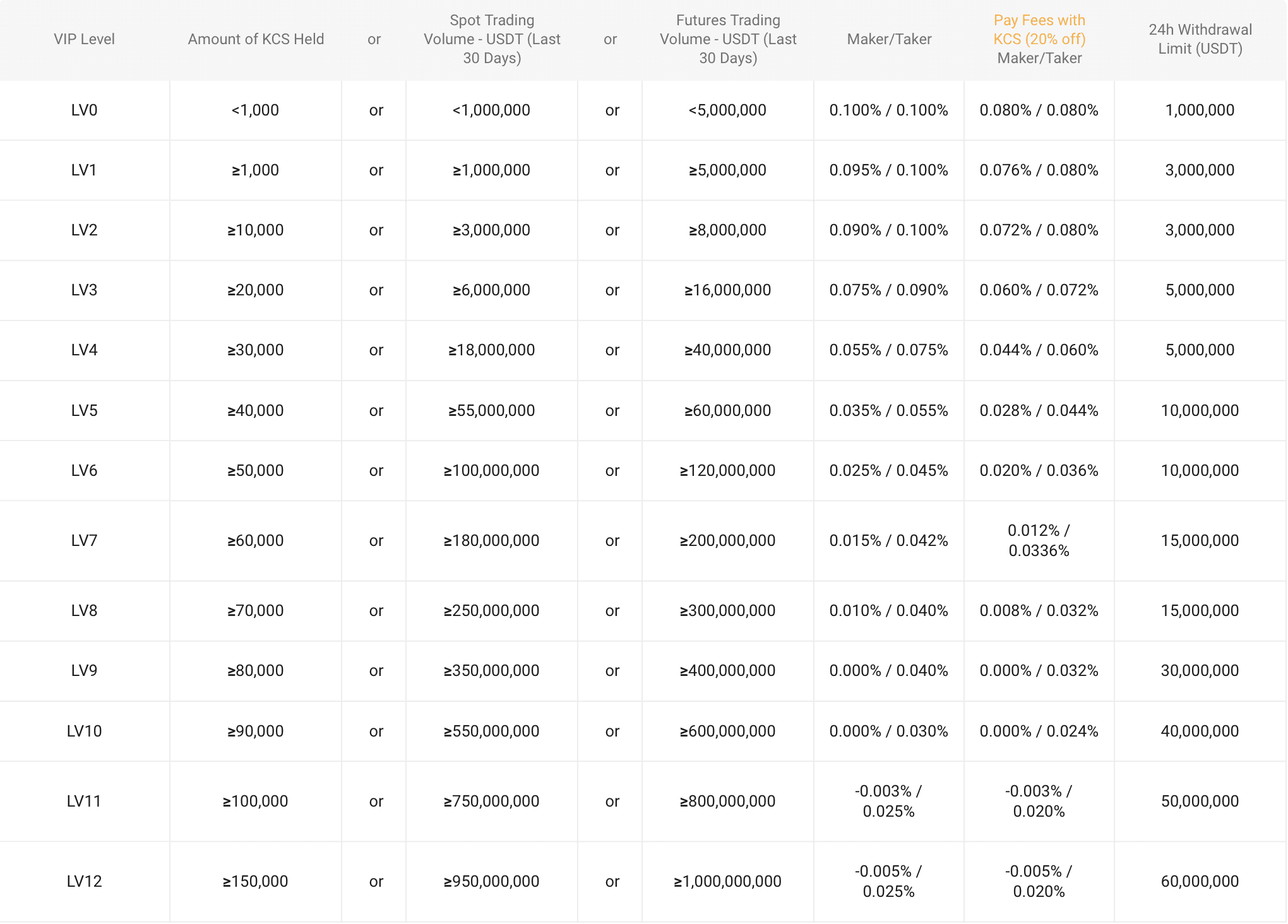Screen dimensions: 1288x924
Task: Click the Spot Trading Volume column header
Action: (492, 39)
